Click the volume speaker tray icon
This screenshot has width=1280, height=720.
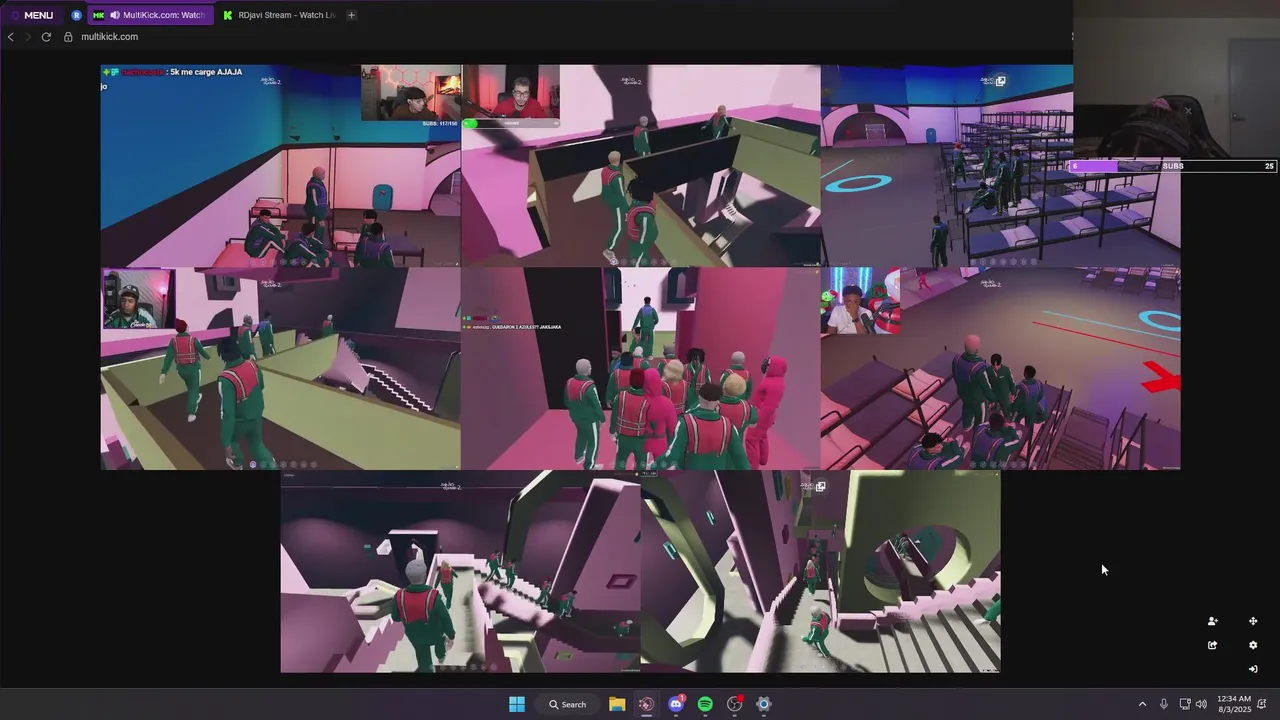click(1201, 704)
